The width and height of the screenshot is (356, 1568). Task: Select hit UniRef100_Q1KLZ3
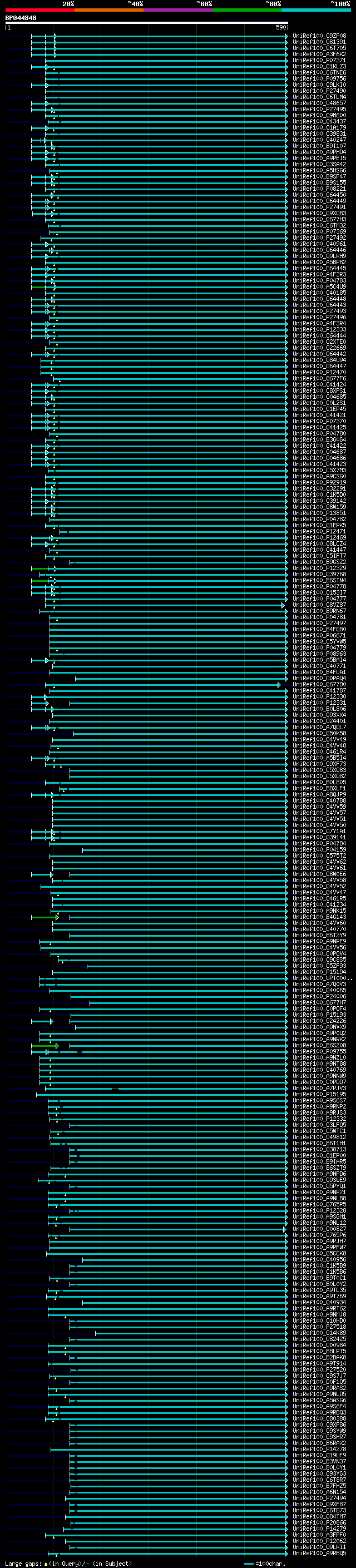pyautogui.click(x=319, y=66)
